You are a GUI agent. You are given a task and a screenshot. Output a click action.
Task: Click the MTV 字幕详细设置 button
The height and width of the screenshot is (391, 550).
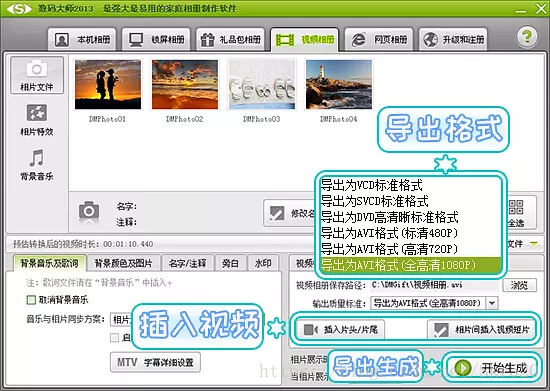[x=155, y=362]
